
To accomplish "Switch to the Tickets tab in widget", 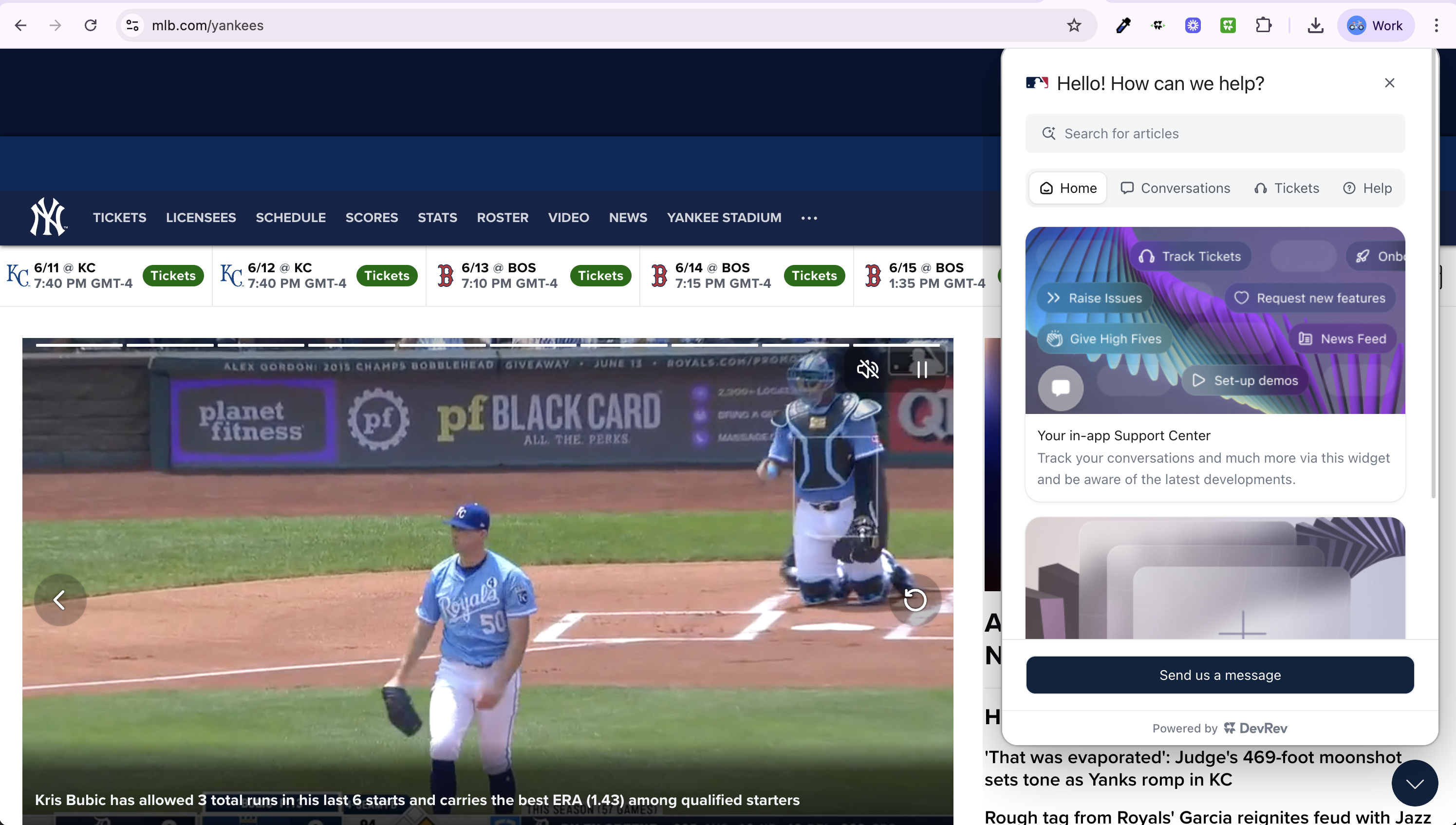I will point(1287,188).
